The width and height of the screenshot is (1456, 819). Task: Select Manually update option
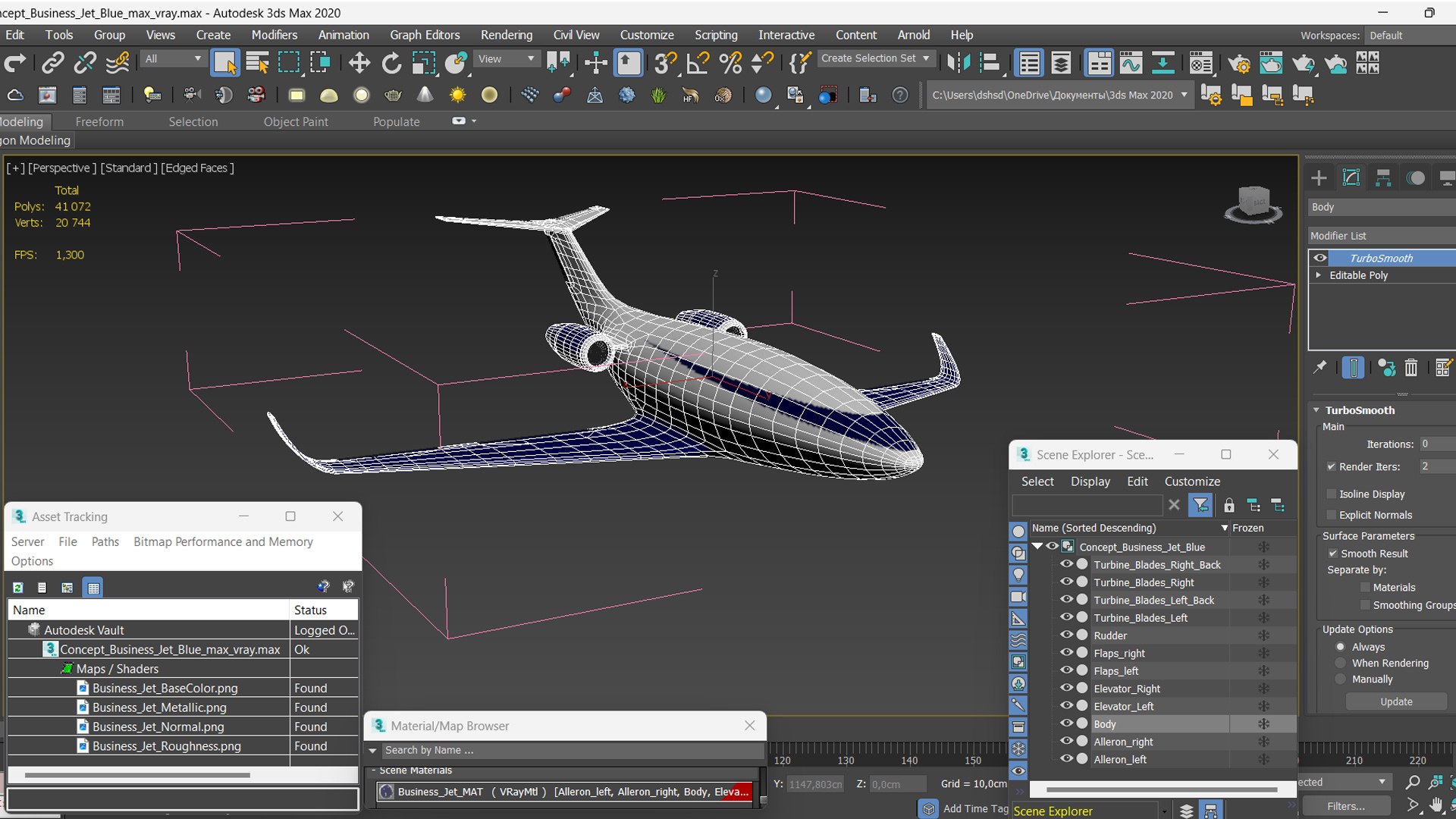point(1341,679)
